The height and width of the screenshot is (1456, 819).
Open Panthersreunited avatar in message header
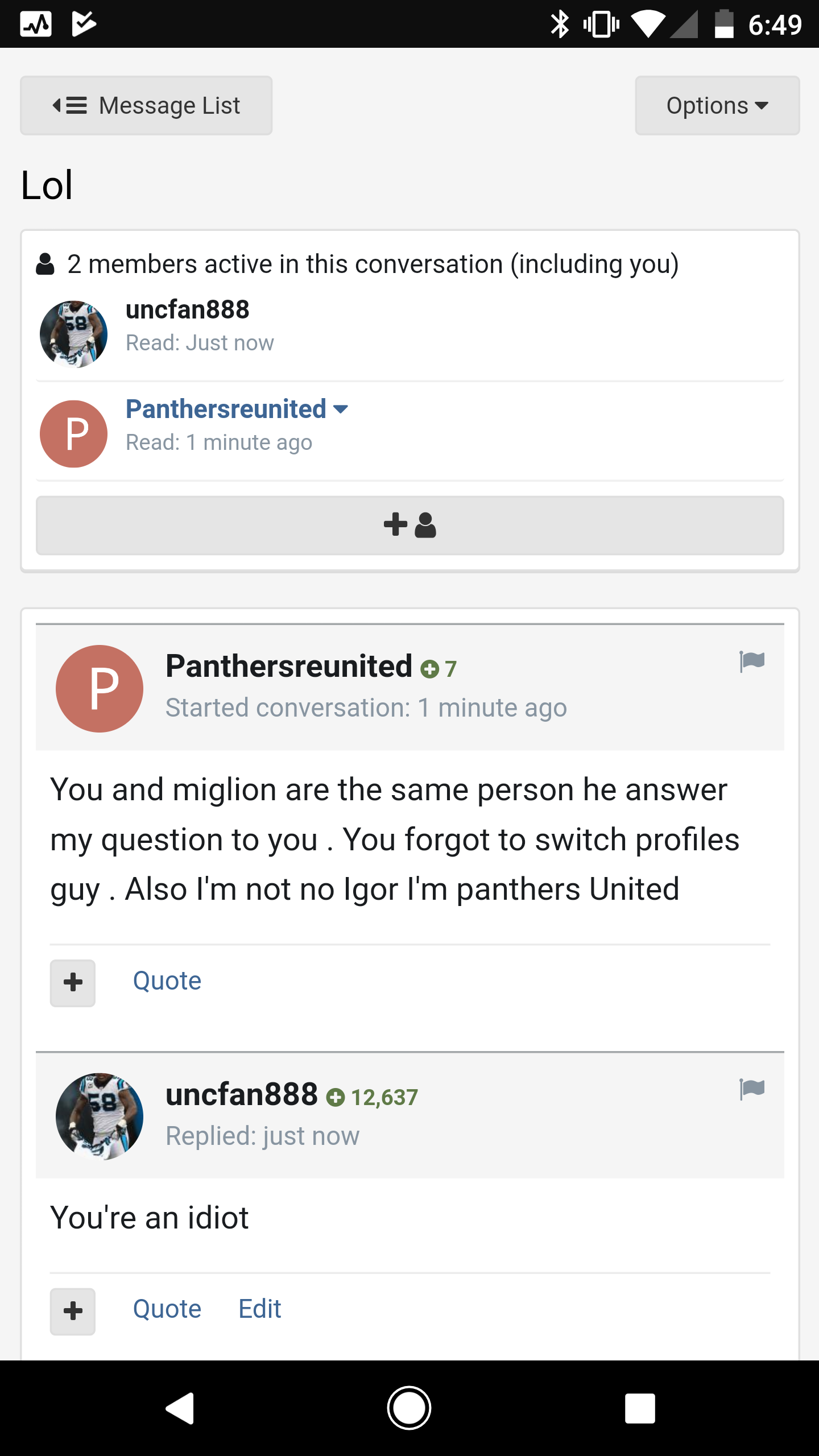coord(100,688)
